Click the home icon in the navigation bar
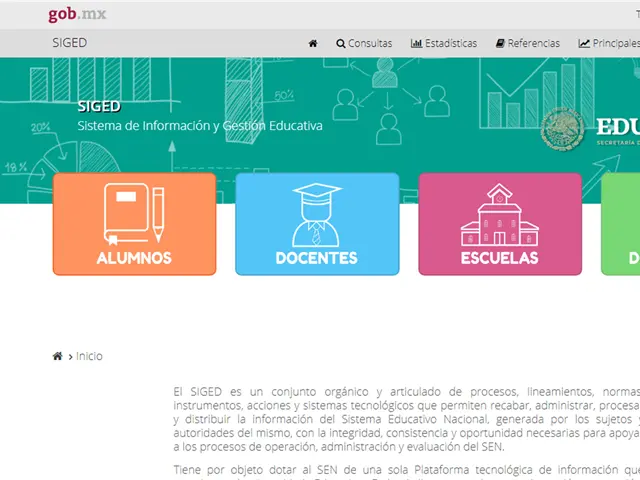 coord(313,44)
